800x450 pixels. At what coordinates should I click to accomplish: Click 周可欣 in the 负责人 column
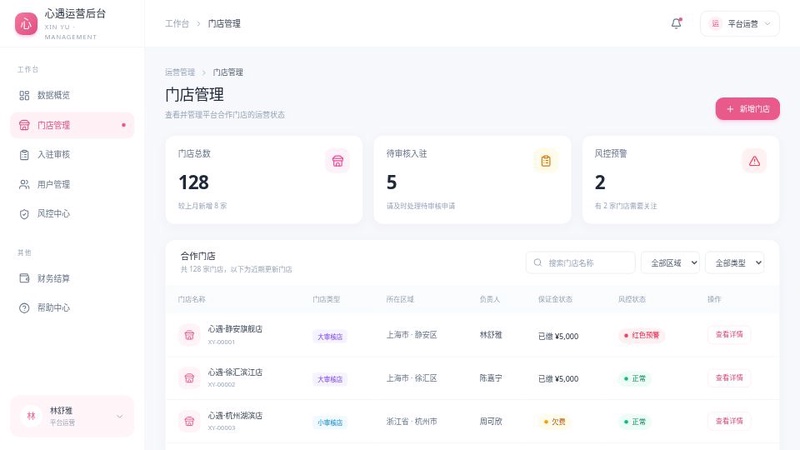(490, 422)
